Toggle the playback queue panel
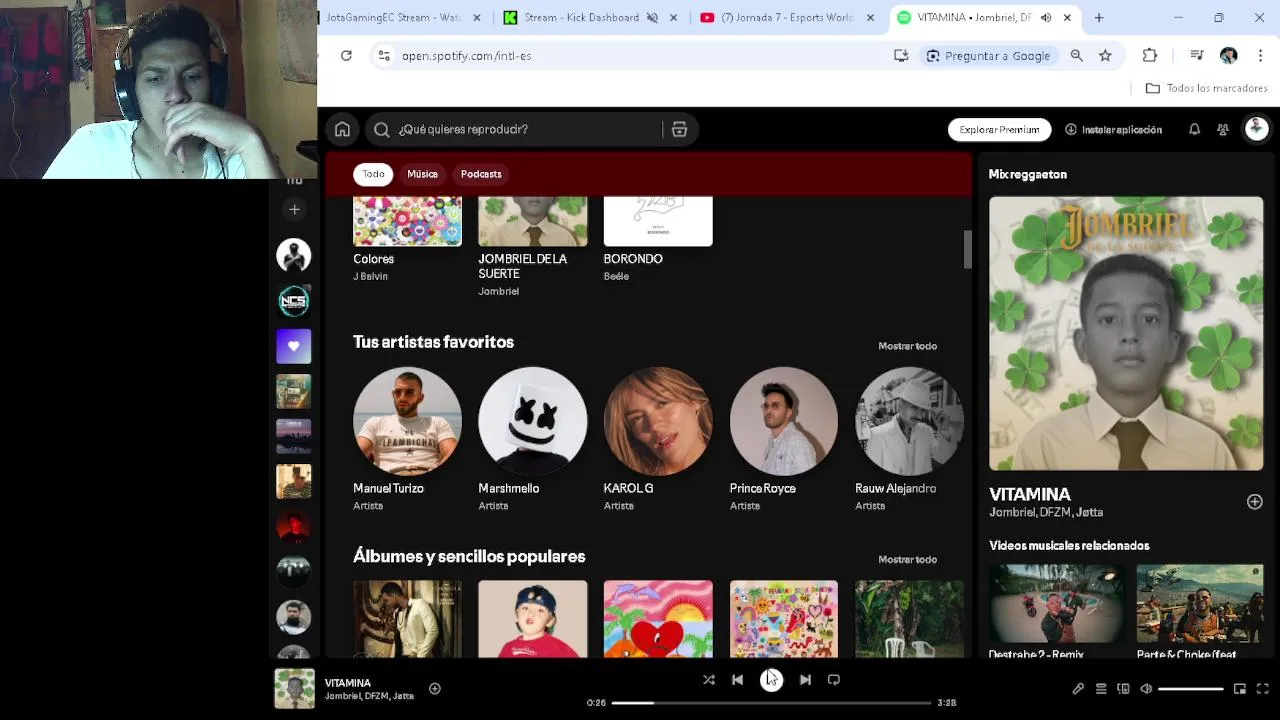This screenshot has width=1280, height=720. pyautogui.click(x=1101, y=689)
